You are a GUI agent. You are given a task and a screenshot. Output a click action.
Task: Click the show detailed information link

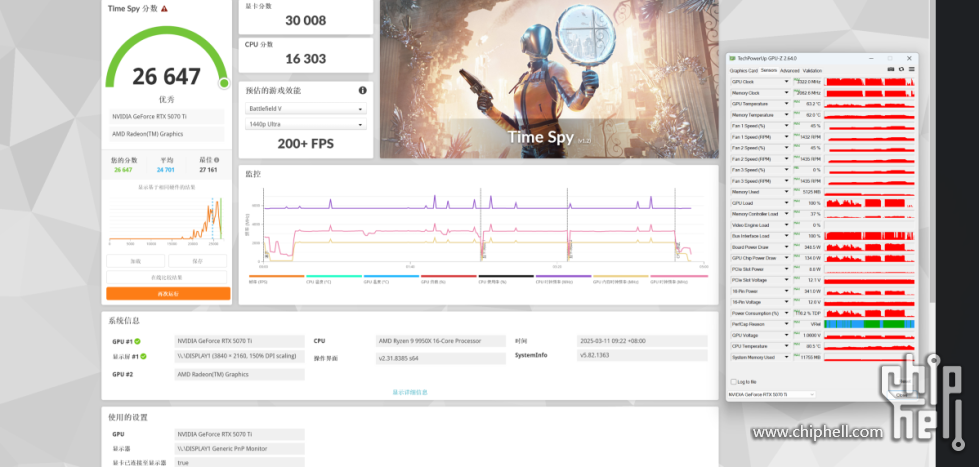(410, 392)
